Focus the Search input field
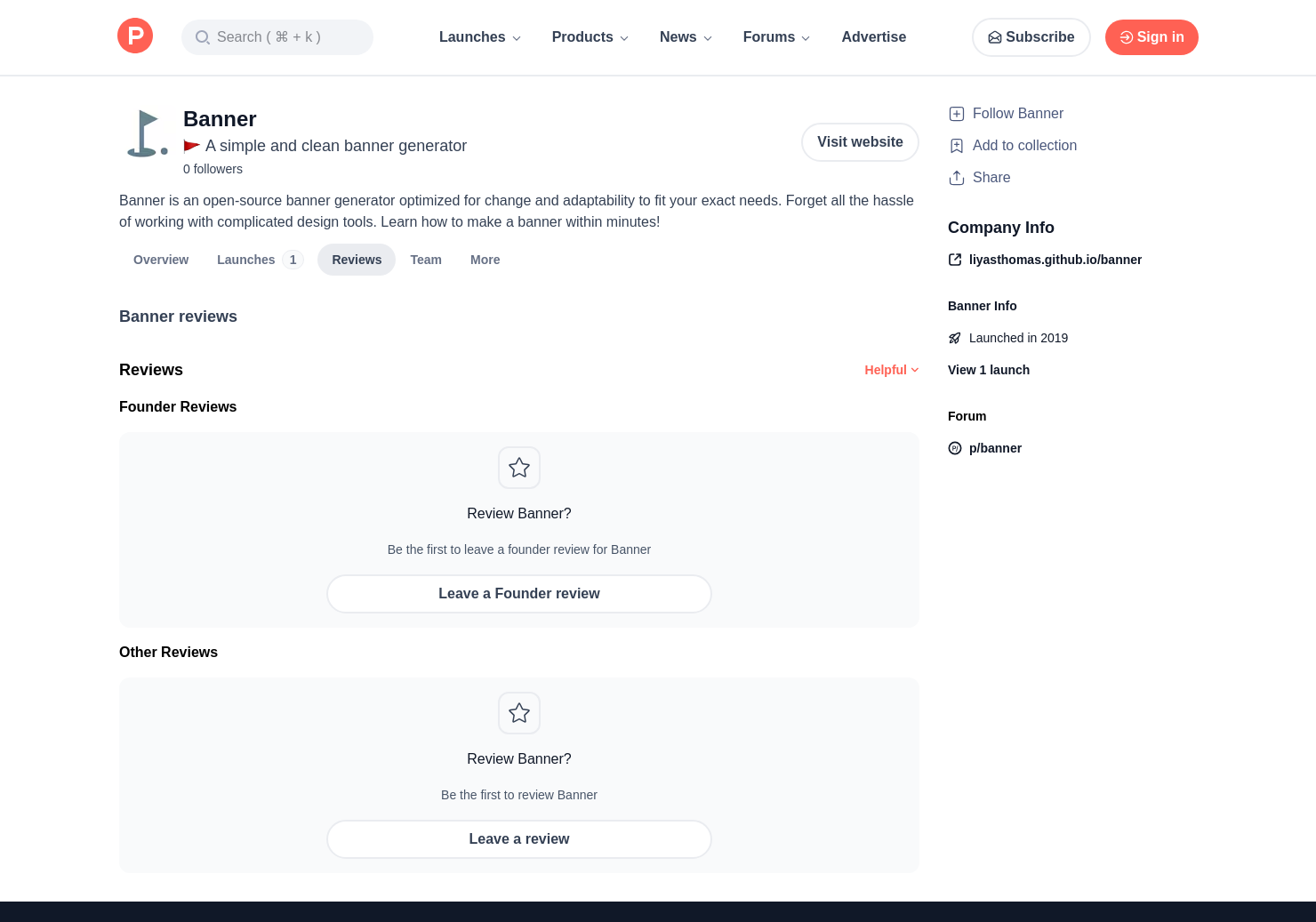The width and height of the screenshot is (1316, 922). tap(277, 37)
